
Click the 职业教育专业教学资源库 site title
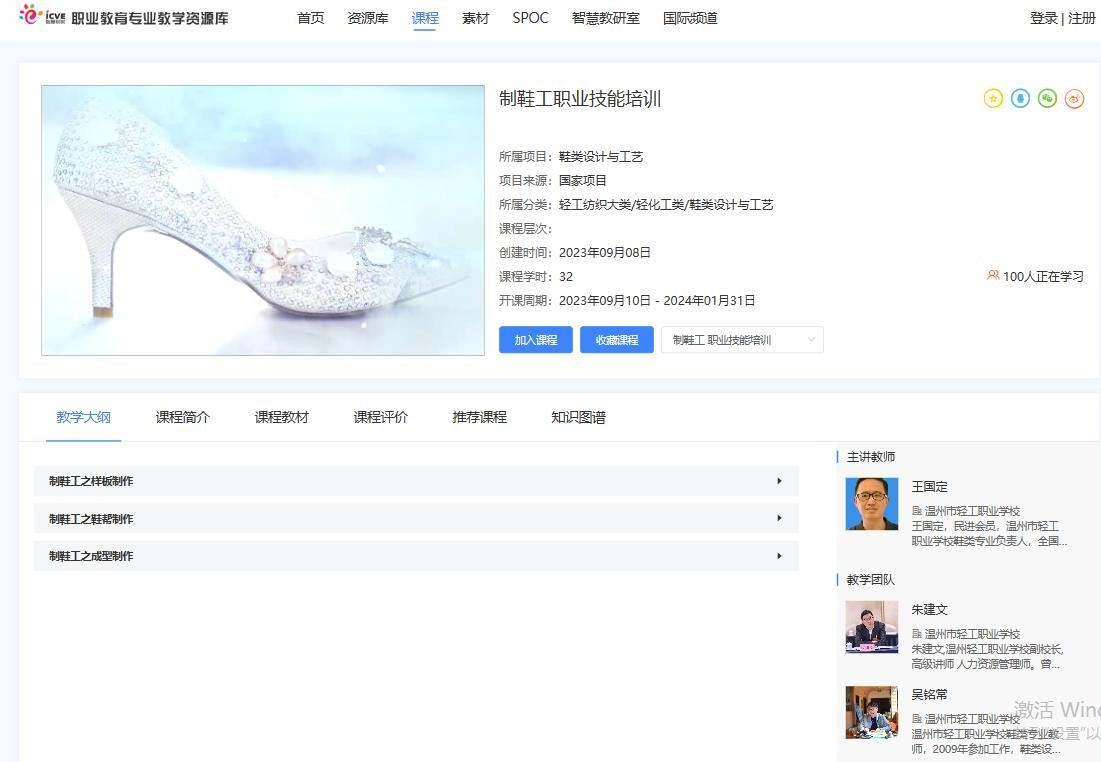tap(150, 18)
